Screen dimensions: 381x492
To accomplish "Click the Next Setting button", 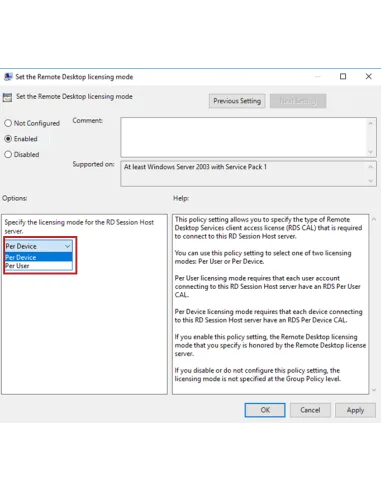I will pyautogui.click(x=298, y=101).
